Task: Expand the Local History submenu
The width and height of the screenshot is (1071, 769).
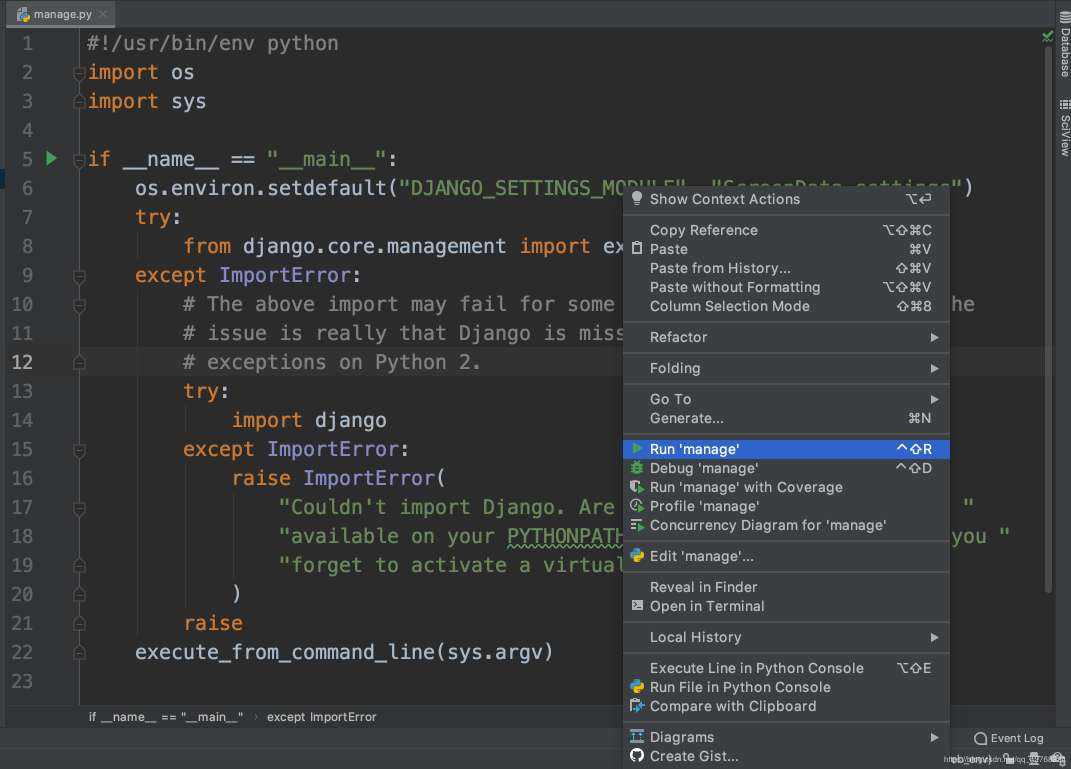Action: point(786,637)
